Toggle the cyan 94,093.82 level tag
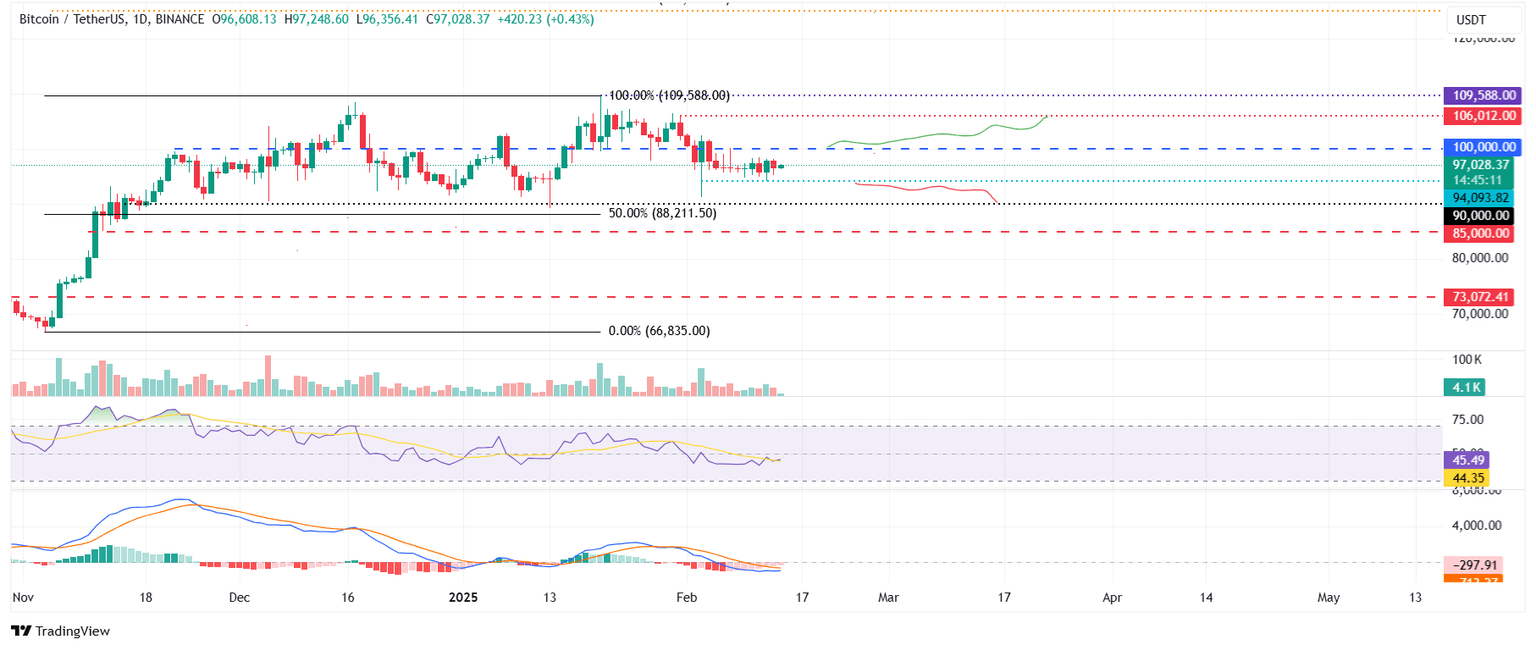 (1481, 197)
